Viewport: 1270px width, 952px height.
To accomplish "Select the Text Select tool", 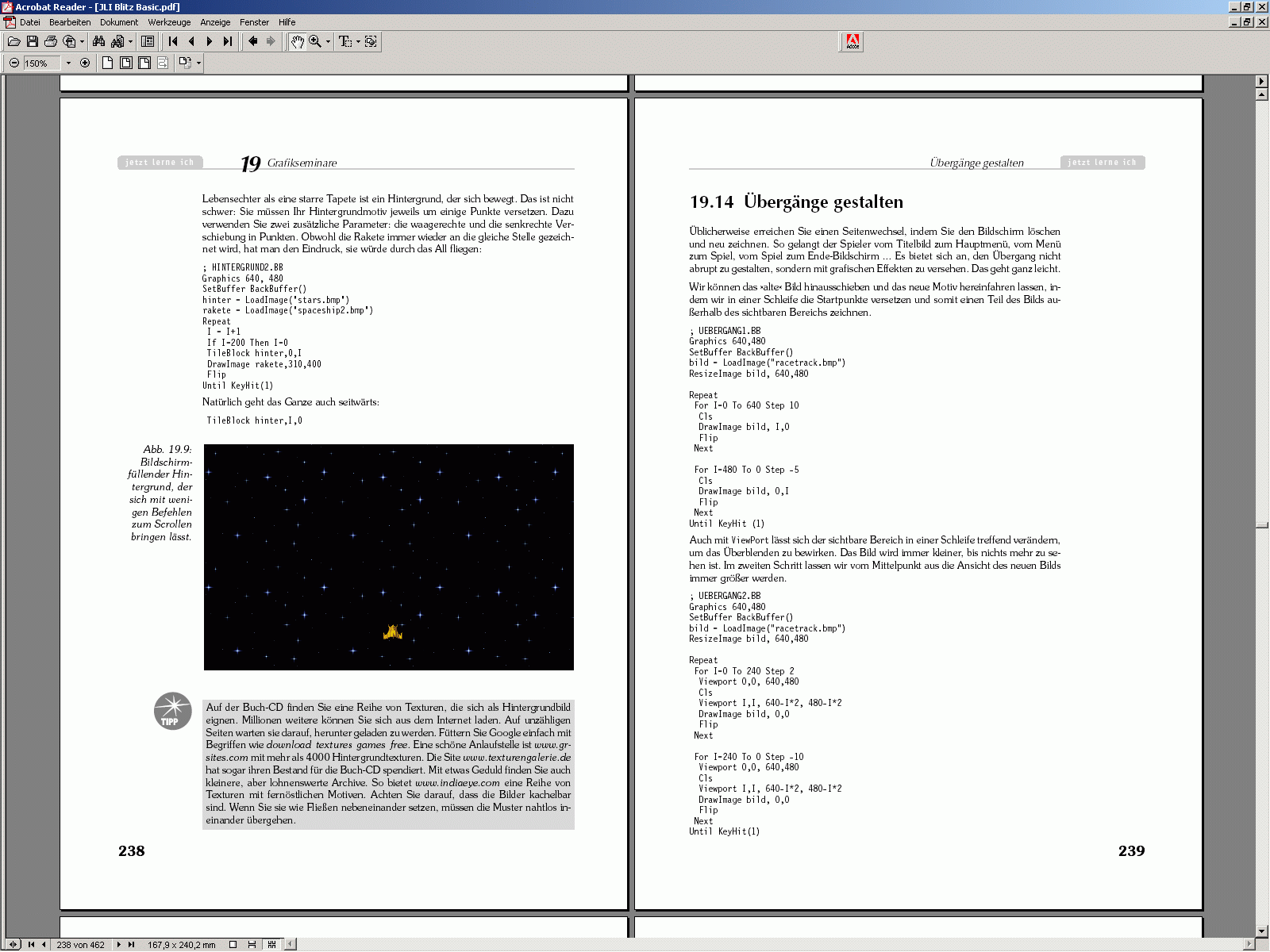I will coord(345,41).
